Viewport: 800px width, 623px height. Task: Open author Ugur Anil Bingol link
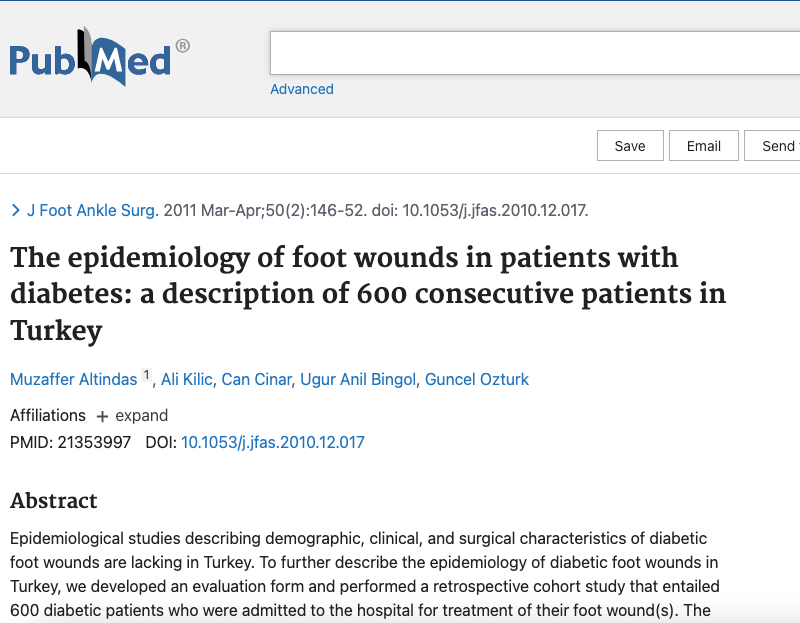point(358,379)
